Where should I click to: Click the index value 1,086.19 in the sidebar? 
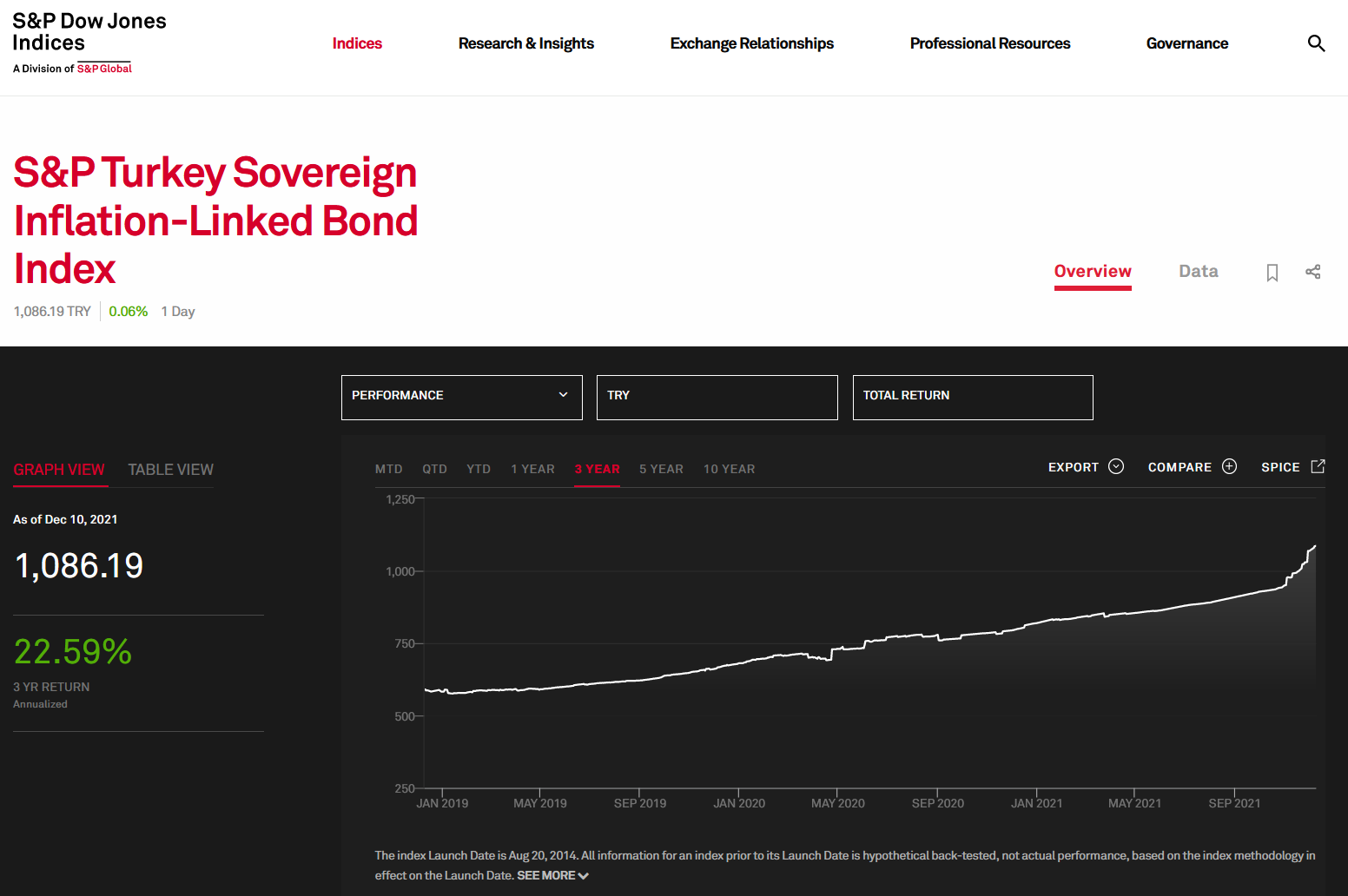point(79,566)
